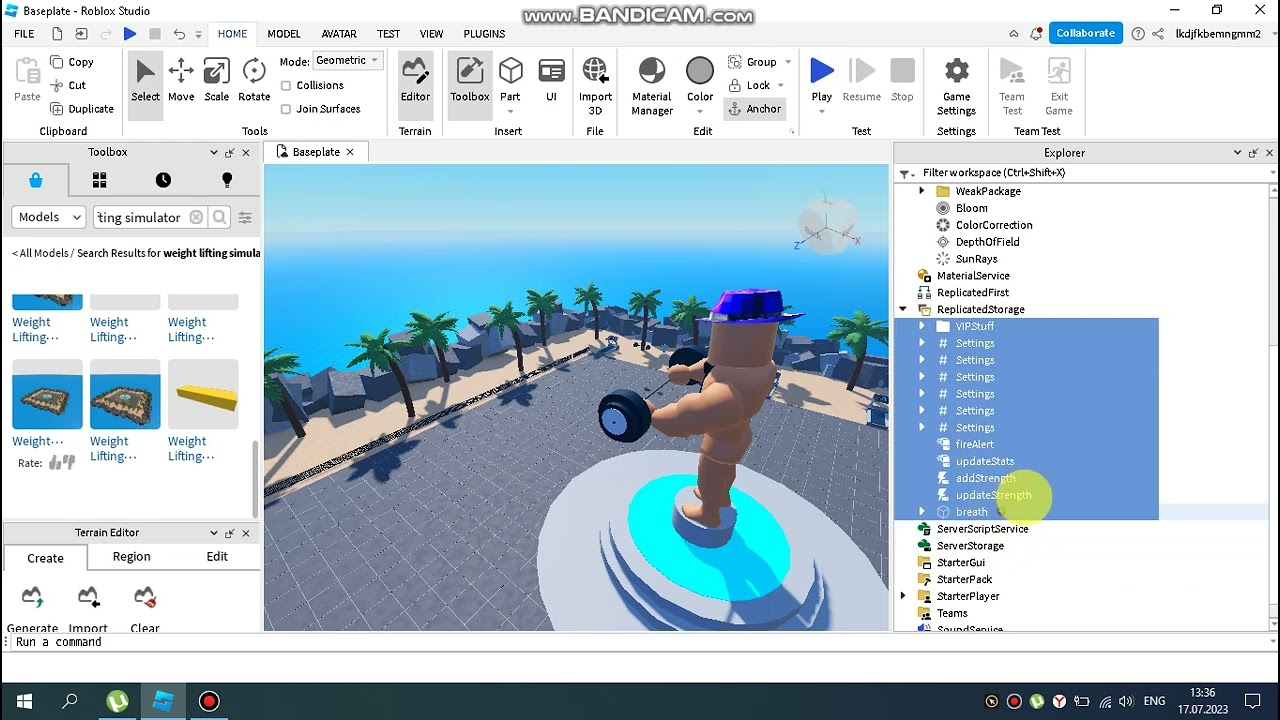Switch to the VIEW ribbon tab
Screen dimensions: 1280x720
coord(431,34)
